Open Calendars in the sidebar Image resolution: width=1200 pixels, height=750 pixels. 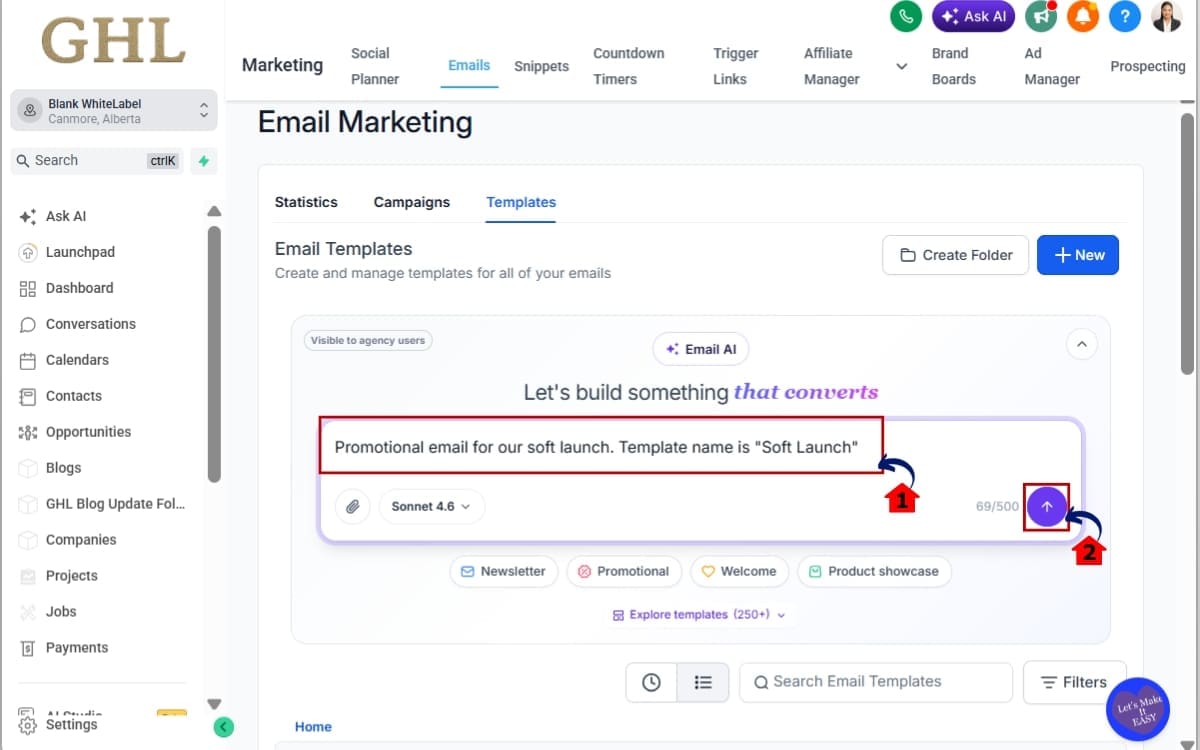pos(77,360)
